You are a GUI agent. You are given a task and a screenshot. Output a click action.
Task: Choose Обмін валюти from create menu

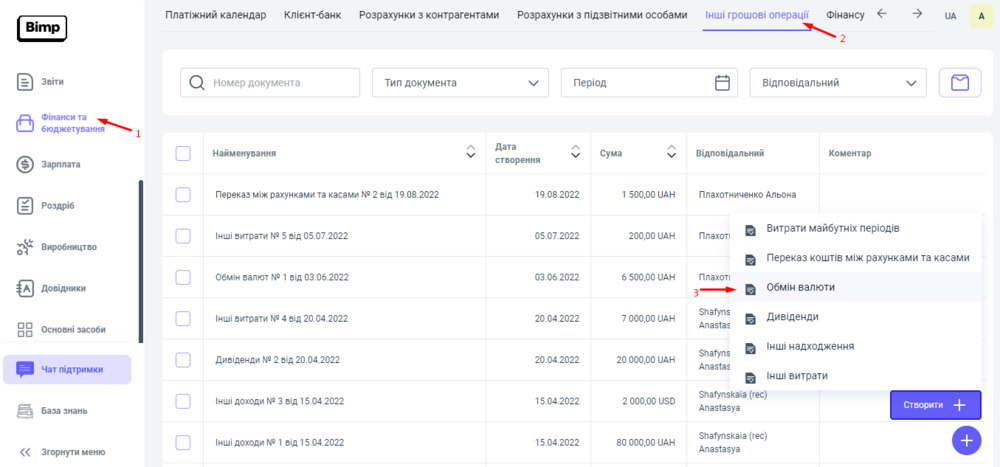point(800,287)
